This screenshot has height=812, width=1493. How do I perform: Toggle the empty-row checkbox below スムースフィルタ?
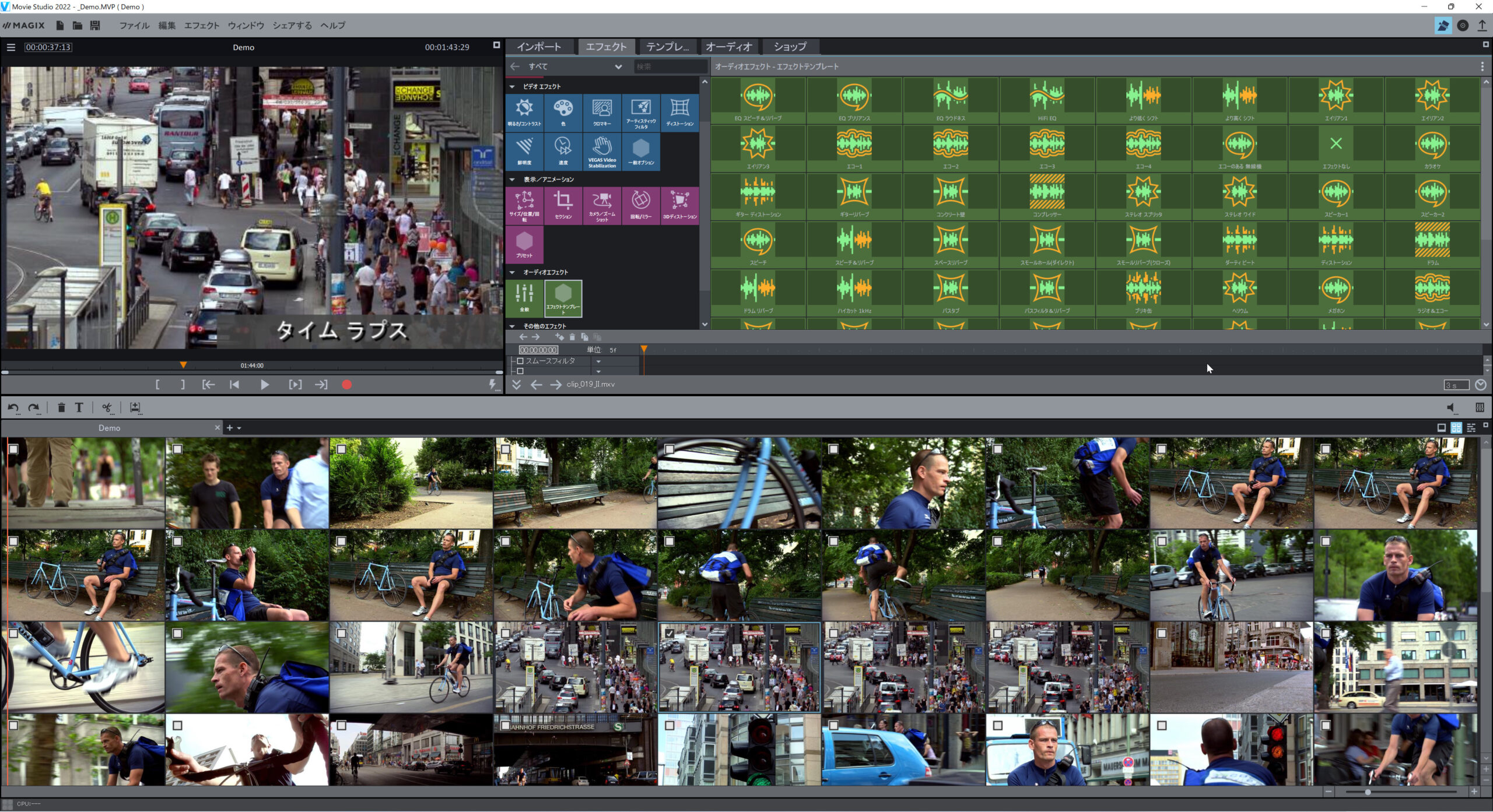coord(520,371)
